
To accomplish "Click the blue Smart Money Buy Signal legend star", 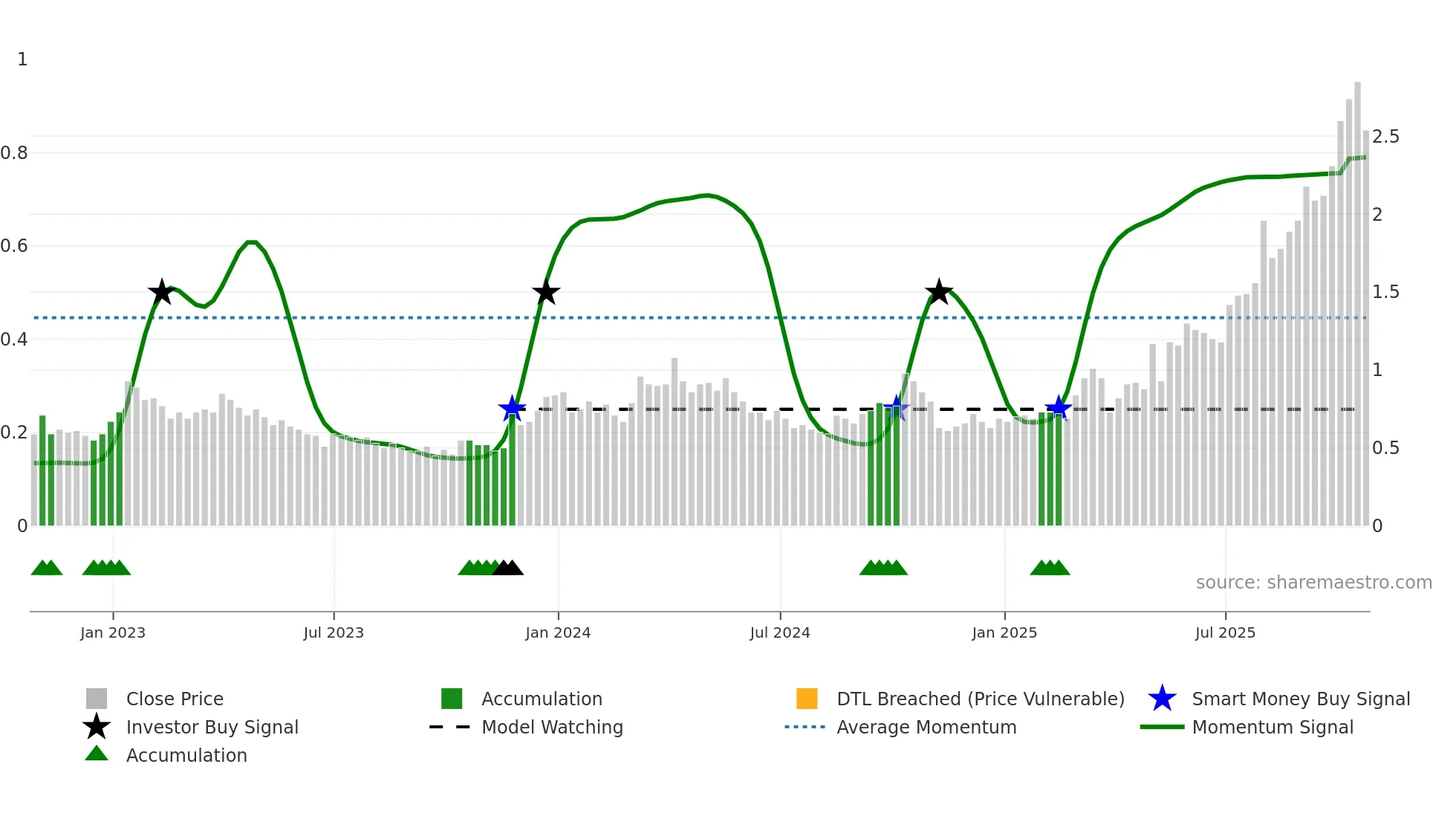I will pyautogui.click(x=1162, y=699).
